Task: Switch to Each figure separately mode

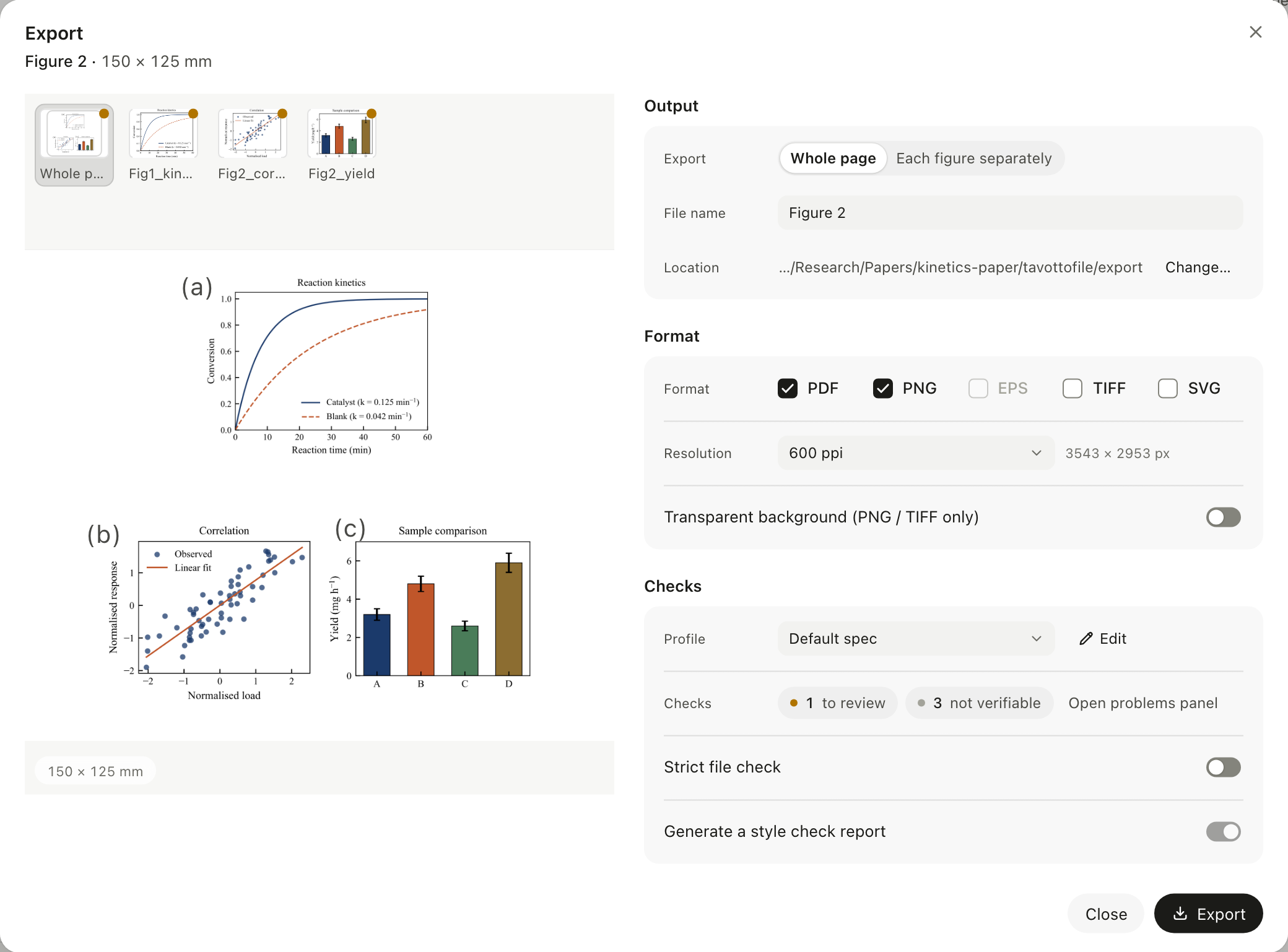Action: (x=973, y=158)
